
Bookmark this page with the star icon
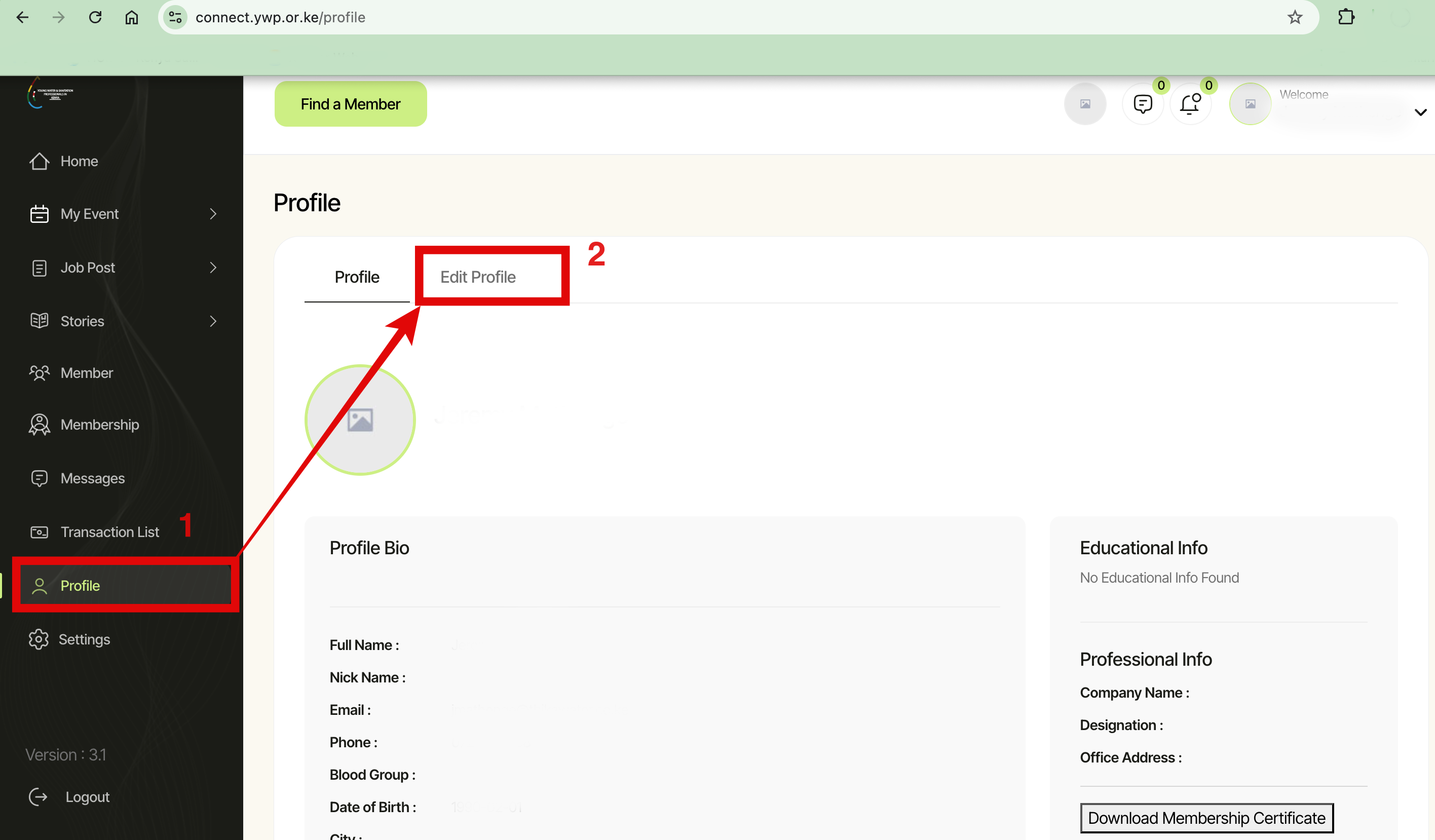coord(1295,17)
